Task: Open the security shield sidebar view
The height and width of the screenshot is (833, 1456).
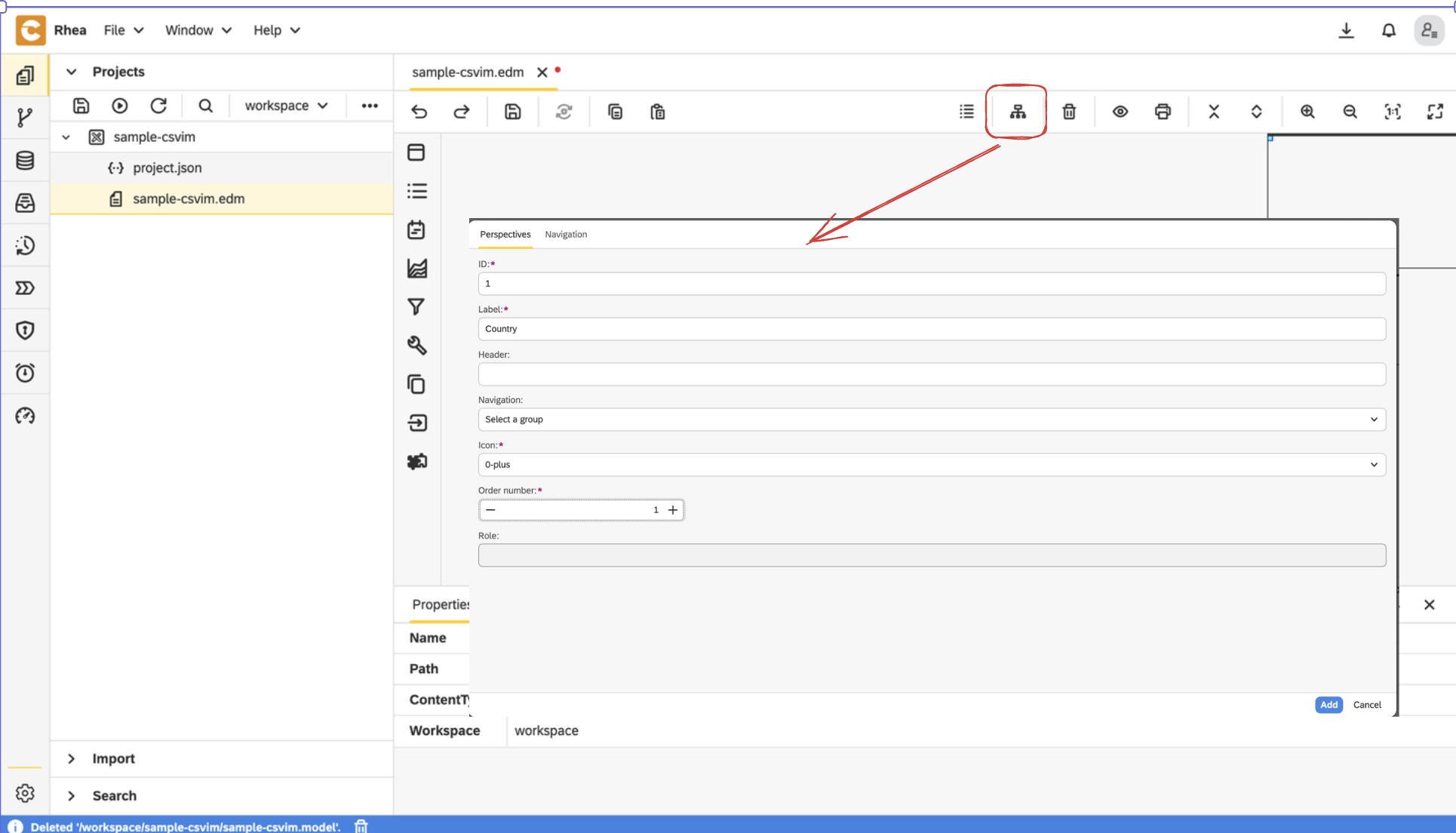Action: (x=25, y=330)
